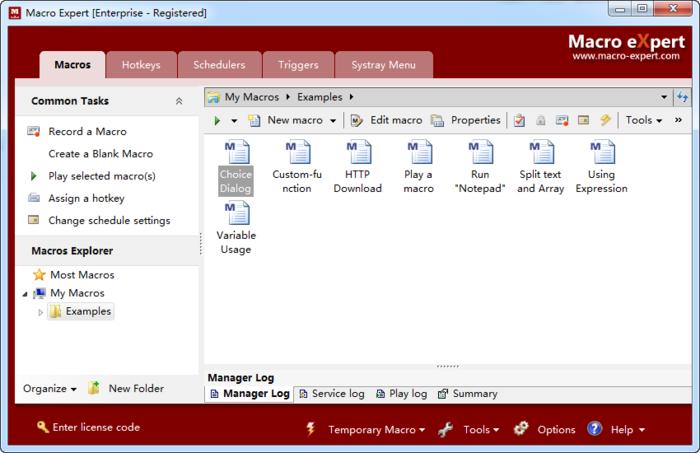
Task: Click the New Folder button
Action: 126,388
